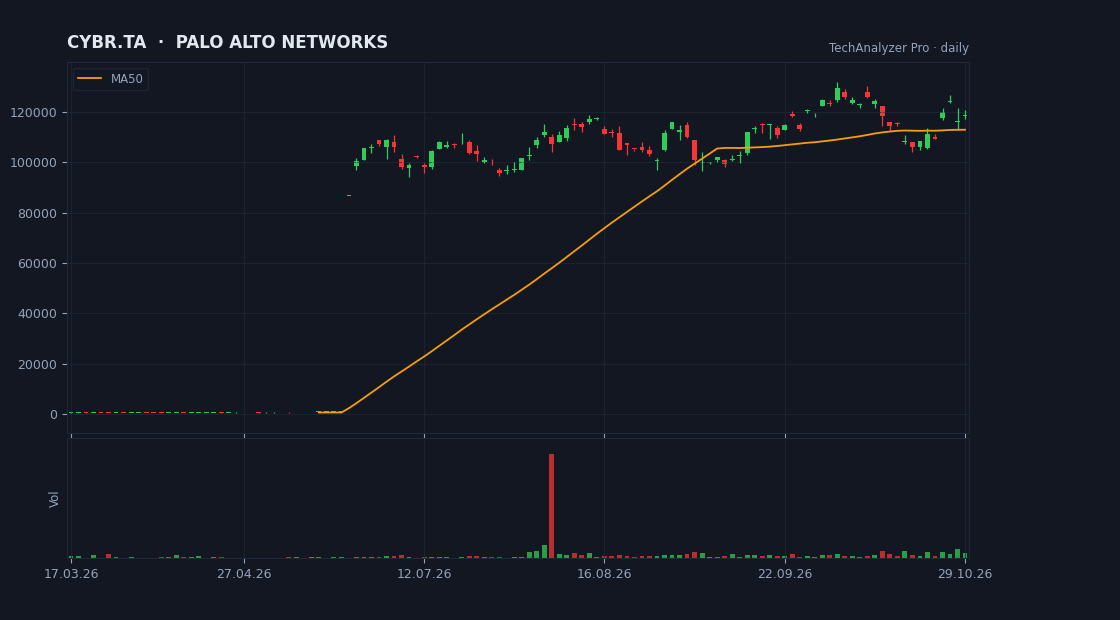Click the MA50 legend entry

111,79
